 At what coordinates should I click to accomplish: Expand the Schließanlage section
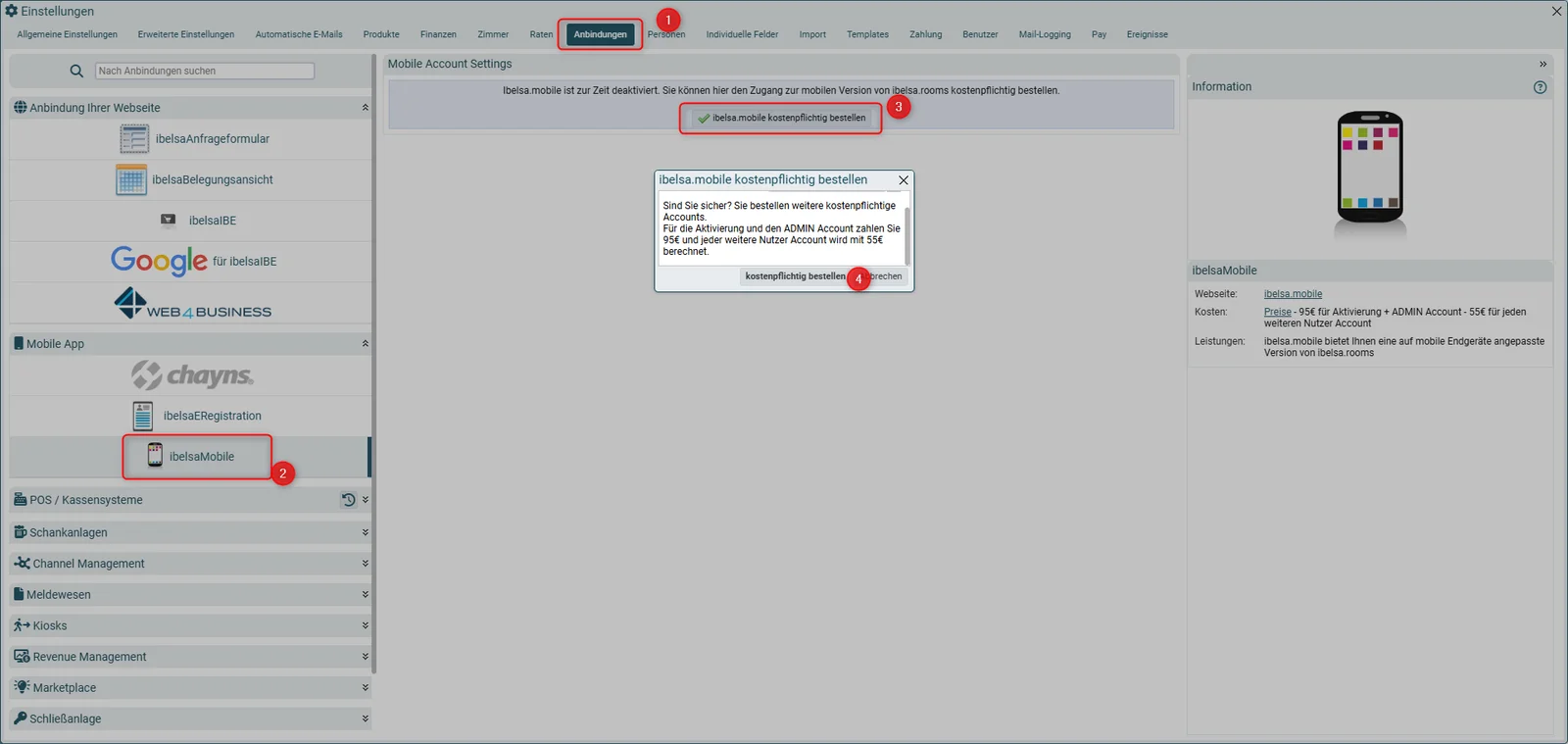[x=366, y=719]
